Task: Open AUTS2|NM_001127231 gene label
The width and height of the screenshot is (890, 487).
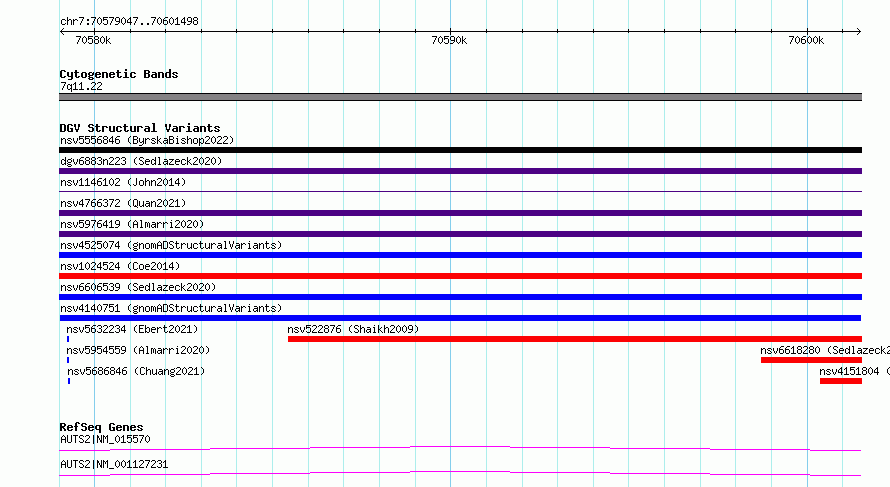Action: [114, 464]
